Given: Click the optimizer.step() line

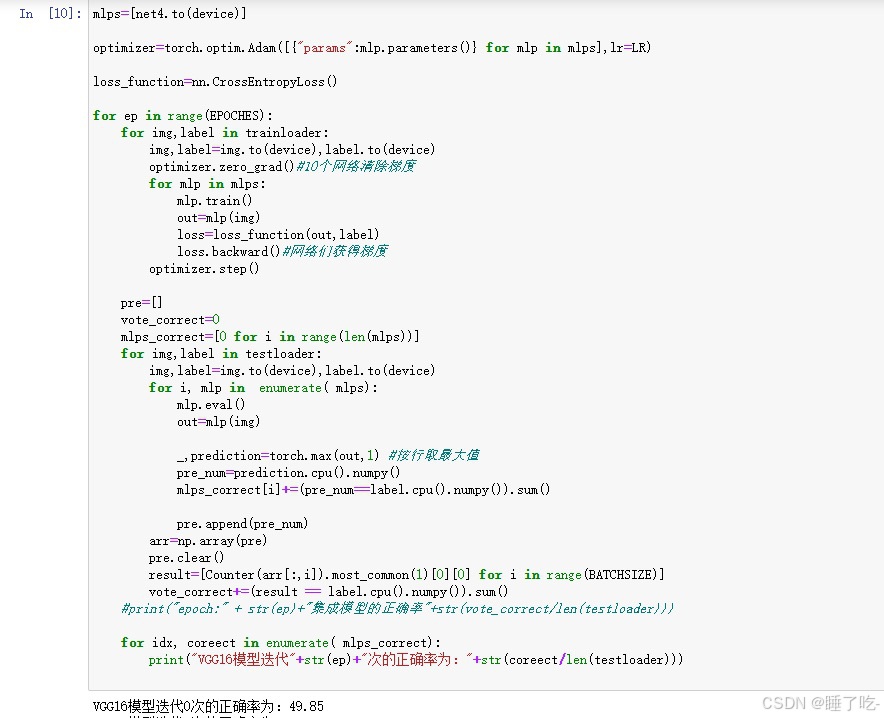Looking at the screenshot, I should click(x=204, y=269).
